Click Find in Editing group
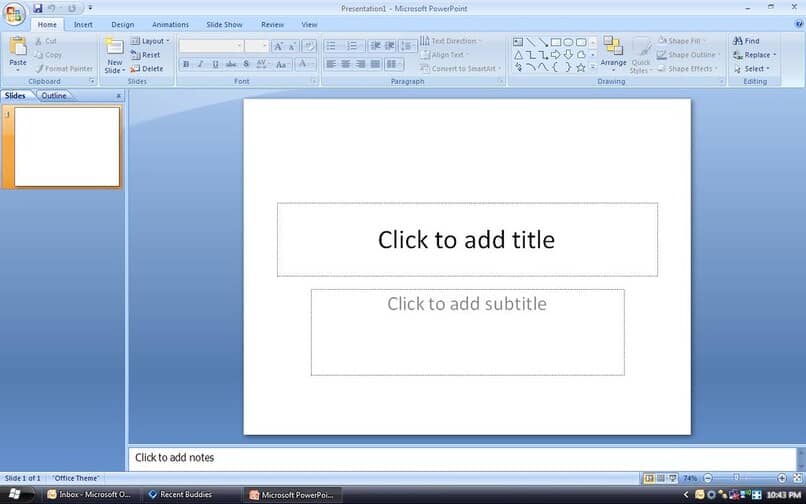 click(x=746, y=41)
